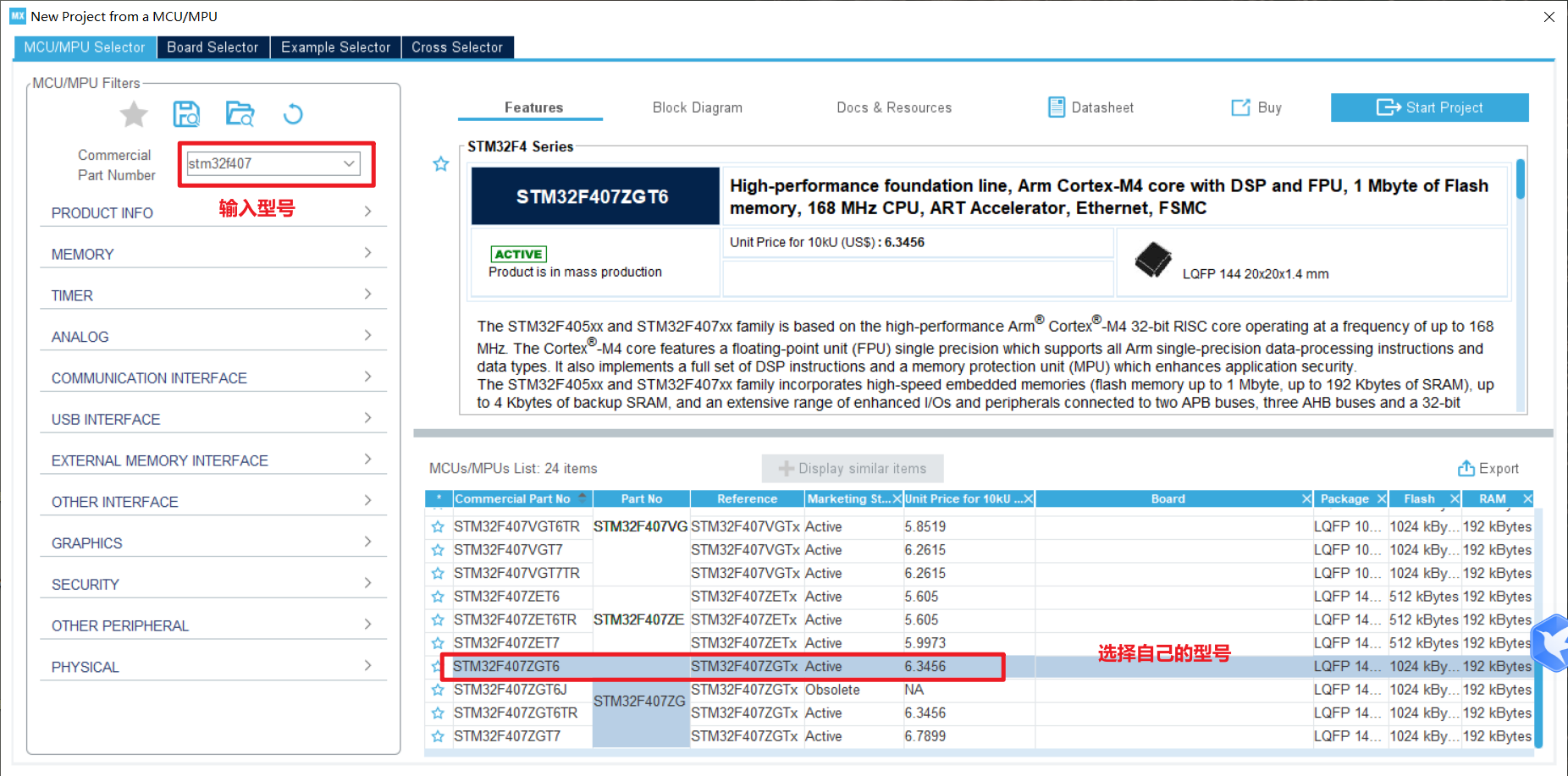Open the Cross Selector tab
This screenshot has width=1568, height=776.
(457, 47)
